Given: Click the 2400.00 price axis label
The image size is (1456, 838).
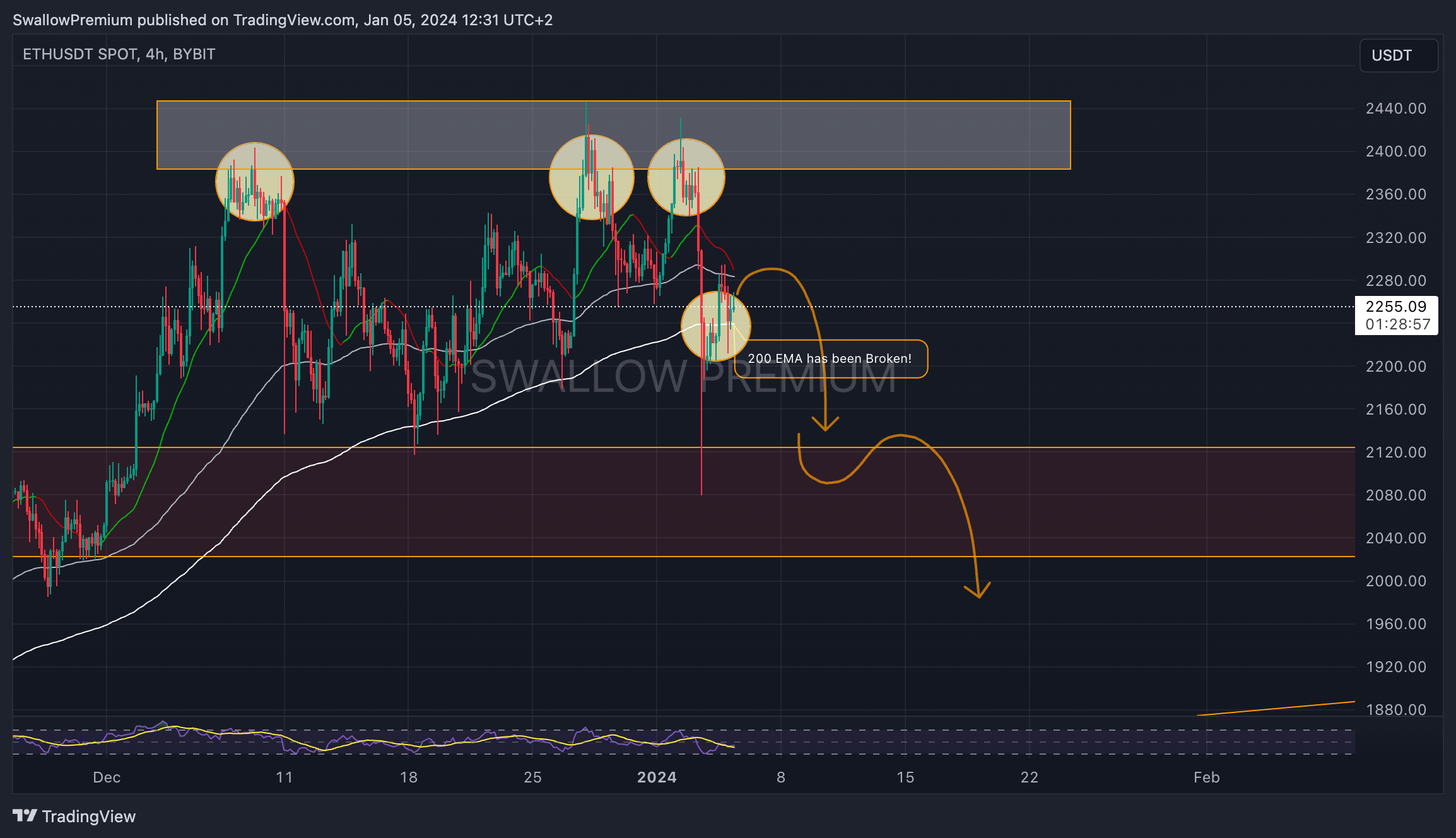Looking at the screenshot, I should point(1396,151).
